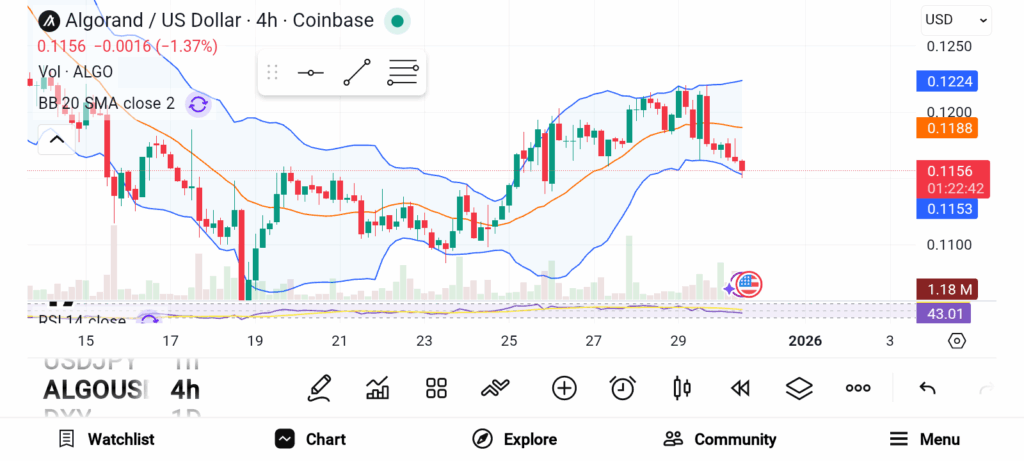The width and height of the screenshot is (1024, 461).
Task: Open the drawing tools pencil icon
Action: (319, 388)
